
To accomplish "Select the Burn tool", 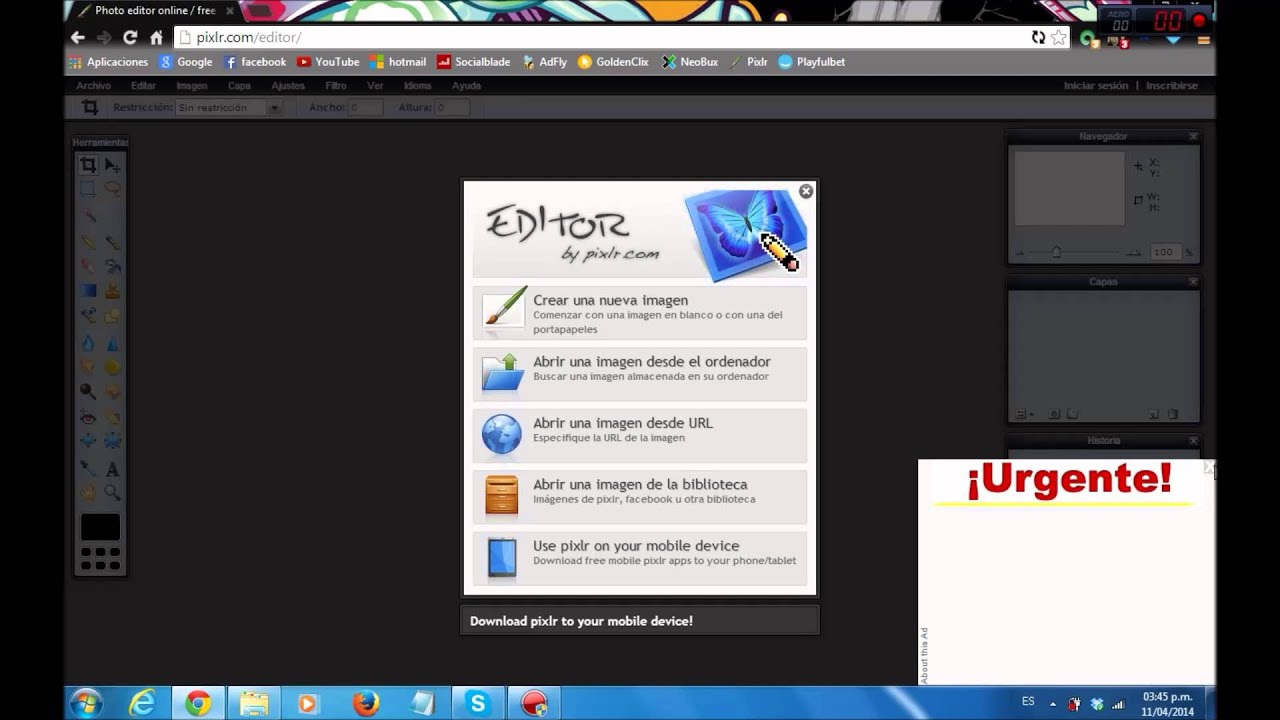I will (x=112, y=391).
